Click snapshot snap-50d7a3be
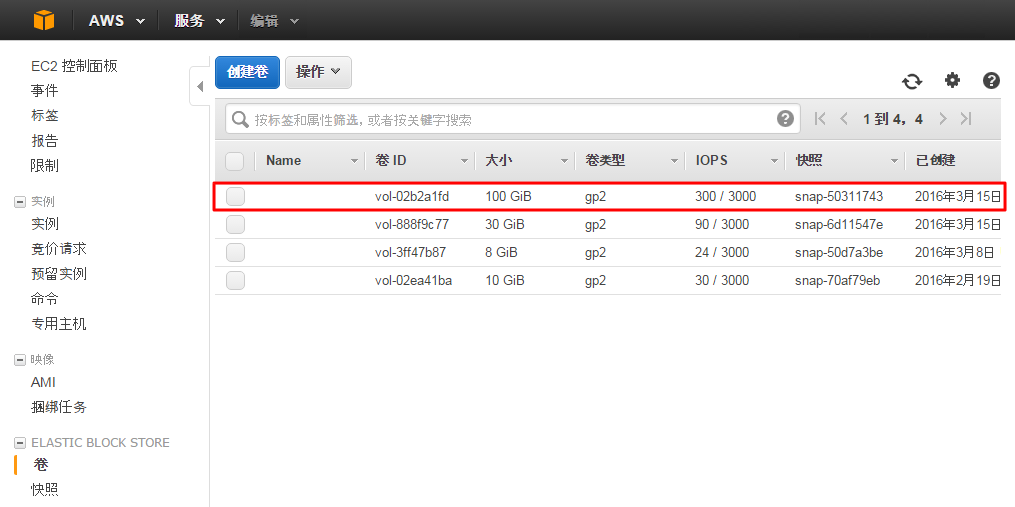The image size is (1015, 507). [x=839, y=253]
